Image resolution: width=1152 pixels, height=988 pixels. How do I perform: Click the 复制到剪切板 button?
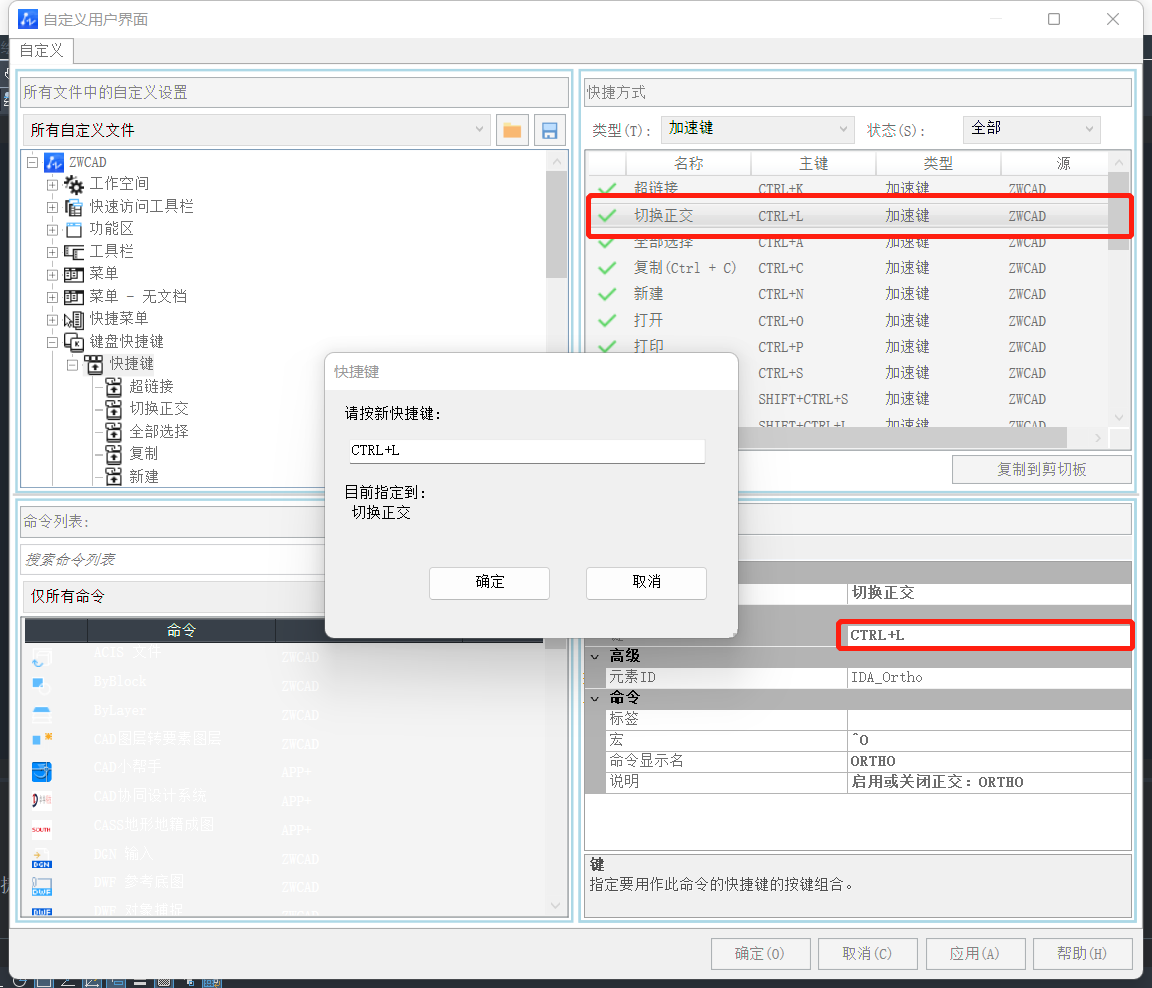[x=1042, y=469]
